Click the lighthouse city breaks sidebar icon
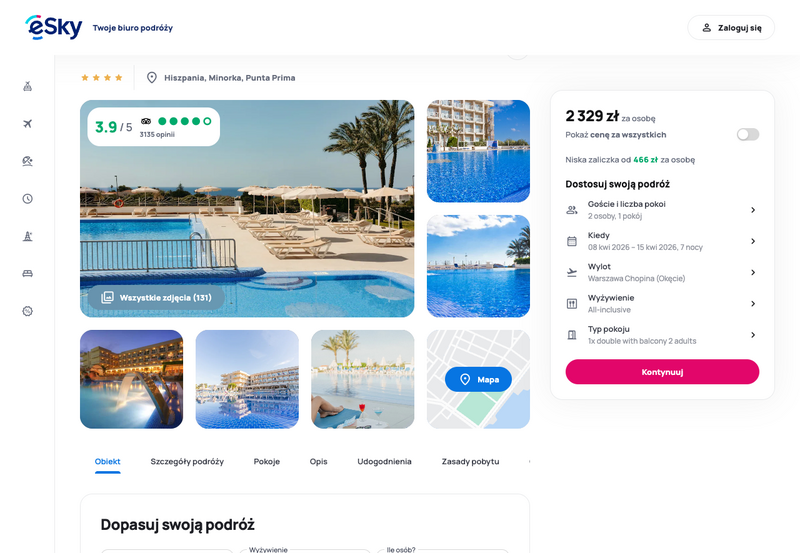The height and width of the screenshot is (553, 800). click(x=28, y=236)
